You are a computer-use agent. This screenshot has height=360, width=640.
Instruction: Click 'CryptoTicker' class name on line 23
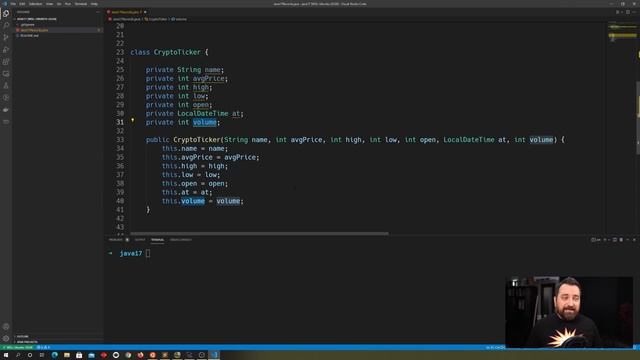[x=177, y=52]
